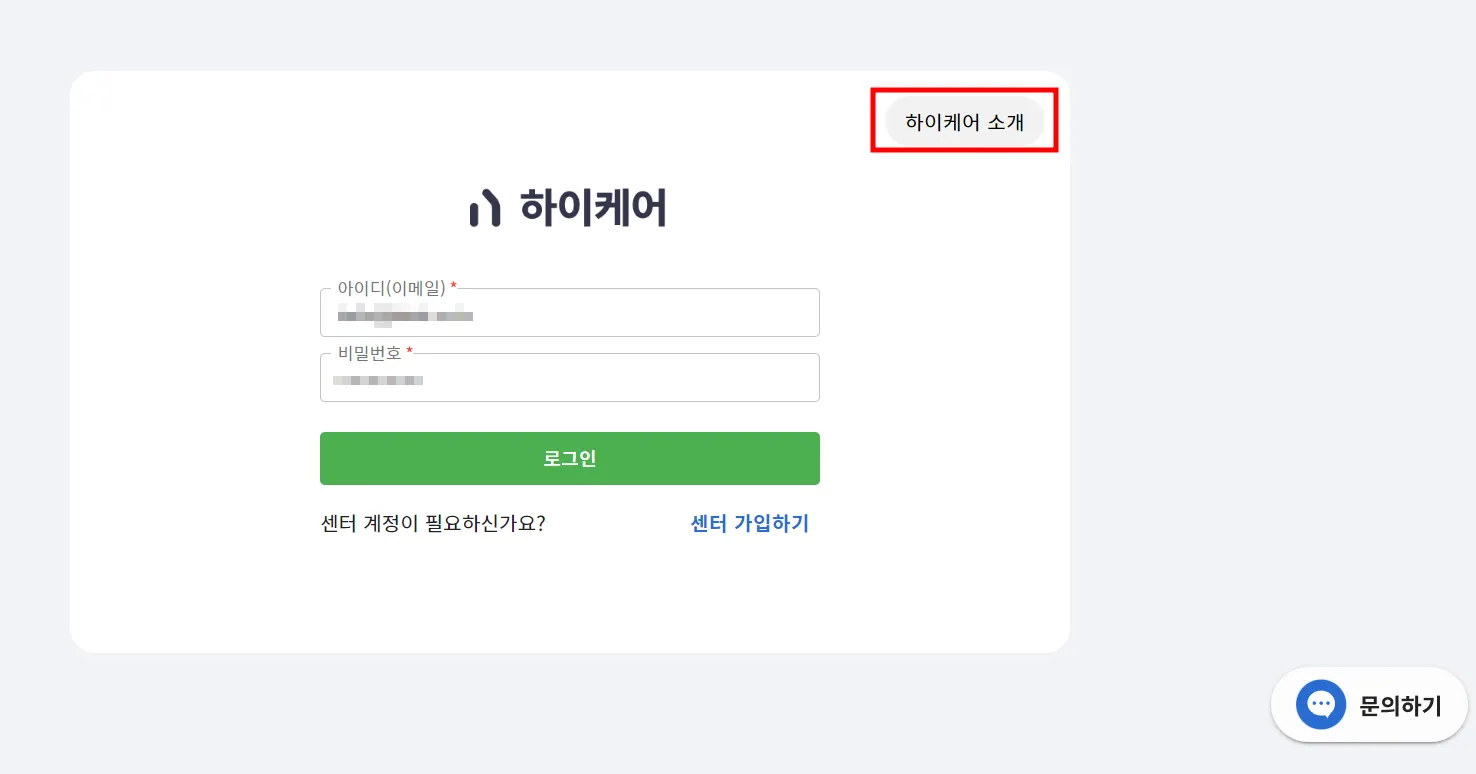Click the blurred email value in ID field

(x=405, y=316)
